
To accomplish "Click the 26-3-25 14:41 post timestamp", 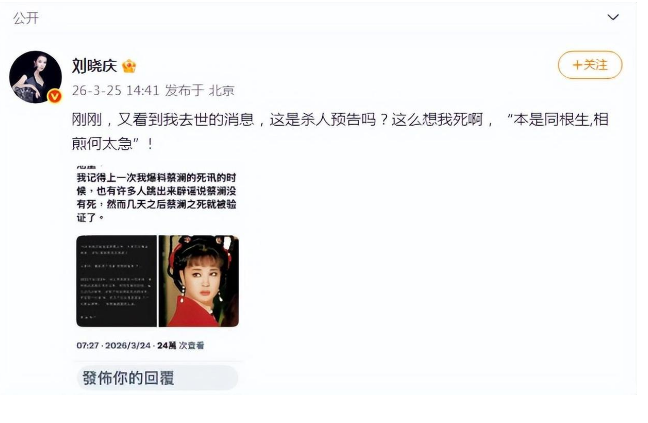I will 115,90.
